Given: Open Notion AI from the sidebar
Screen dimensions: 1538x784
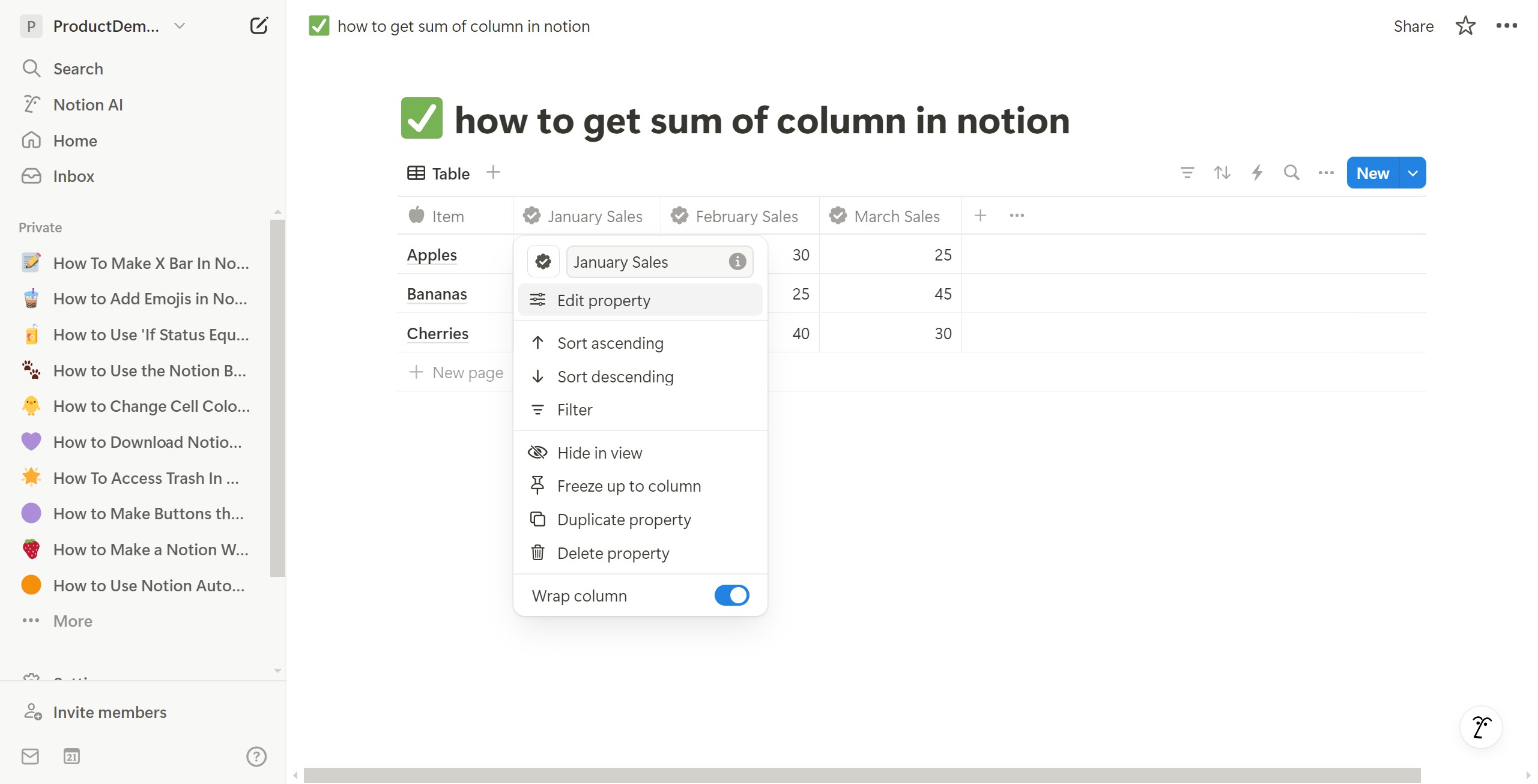Looking at the screenshot, I should pyautogui.click(x=88, y=104).
